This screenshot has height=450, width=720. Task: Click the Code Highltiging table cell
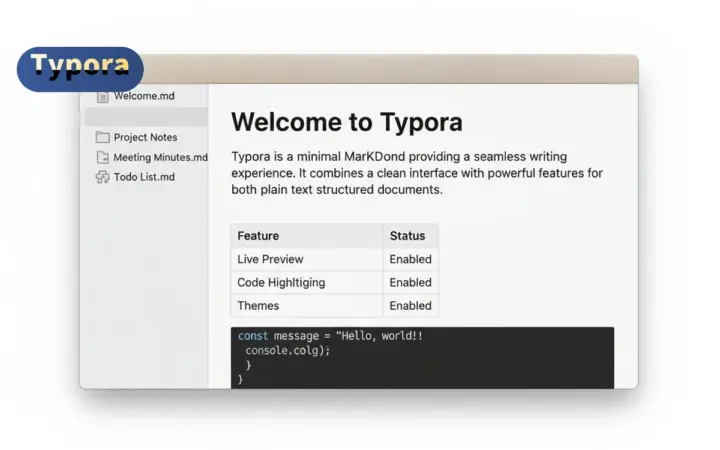point(307,283)
